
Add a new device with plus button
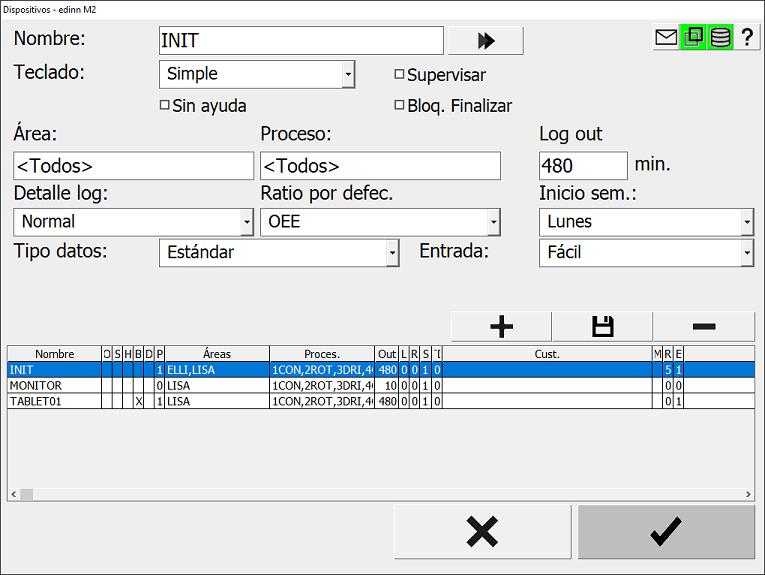[501, 327]
